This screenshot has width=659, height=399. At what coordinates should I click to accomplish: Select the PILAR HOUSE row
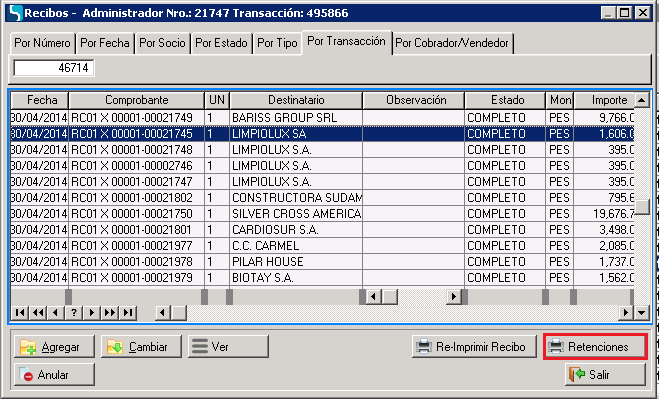click(x=322, y=262)
